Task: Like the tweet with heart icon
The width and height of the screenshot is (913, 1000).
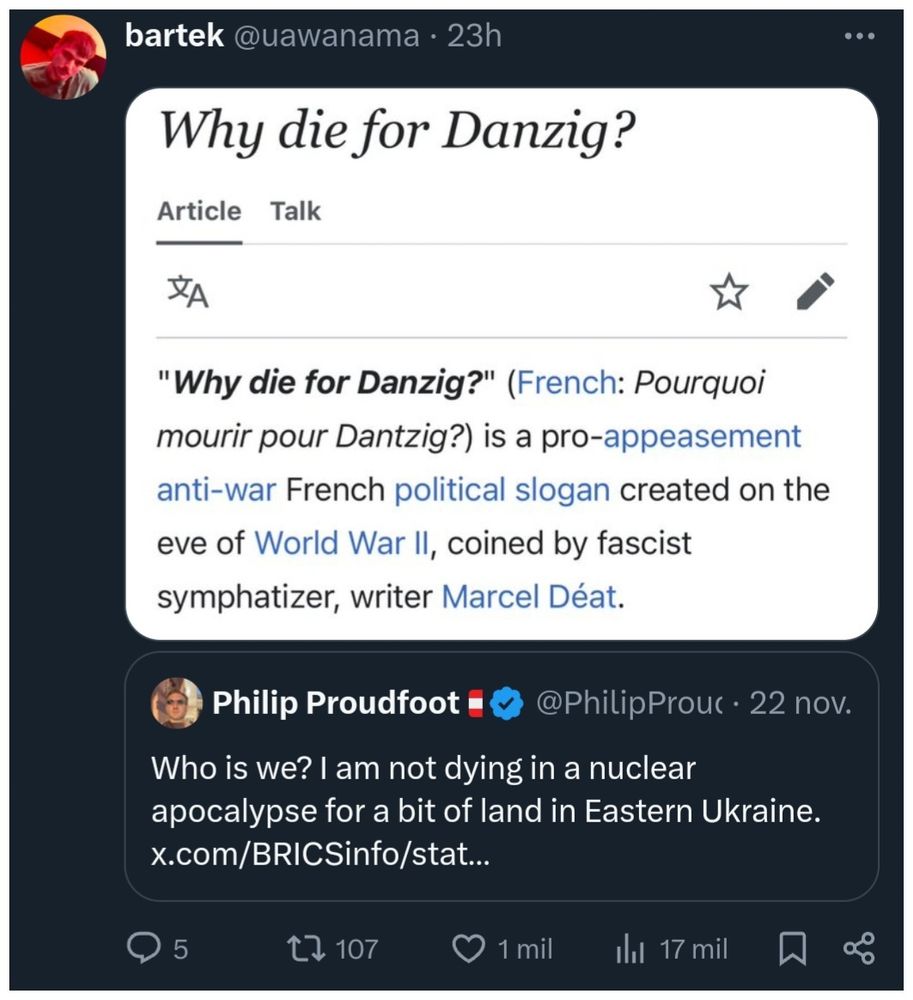Action: tap(468, 947)
